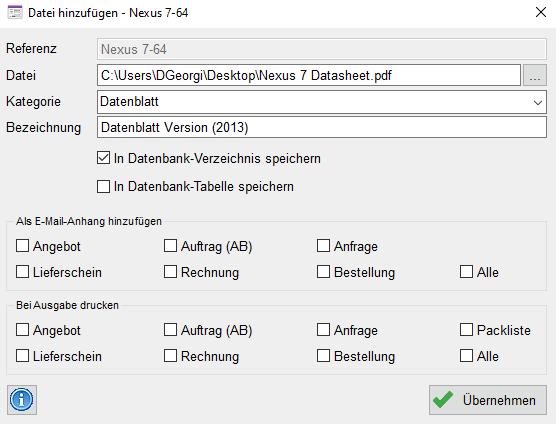Select the Datenblatt Kategorie combo box
The image size is (556, 424).
coord(322,102)
